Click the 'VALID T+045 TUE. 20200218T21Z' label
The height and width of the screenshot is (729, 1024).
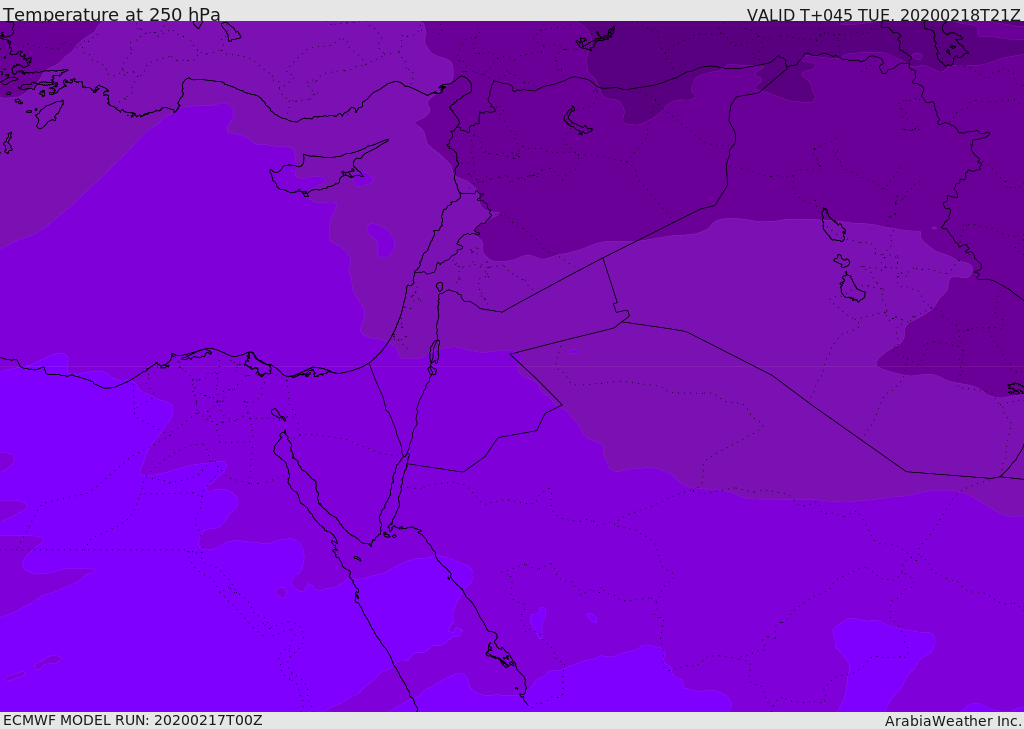[x=884, y=15]
